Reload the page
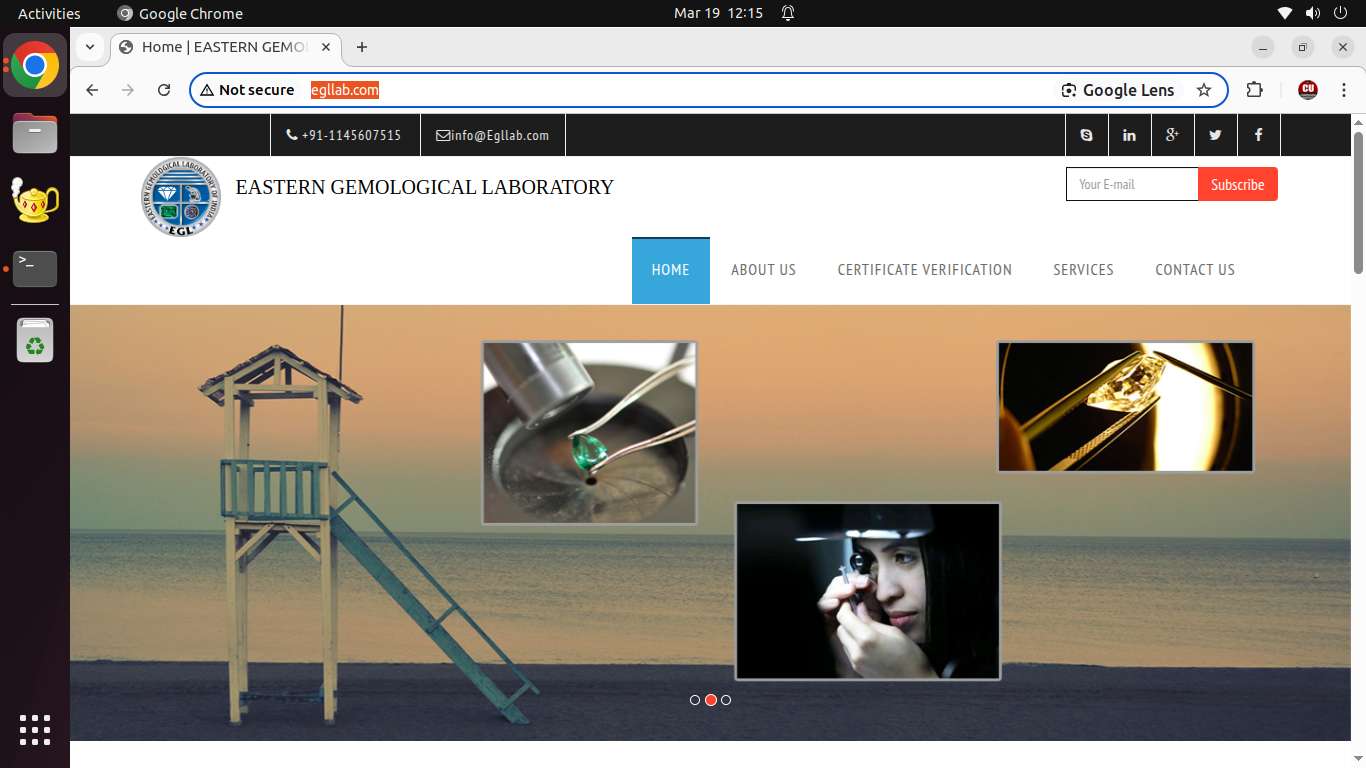This screenshot has width=1366, height=768. point(164,90)
